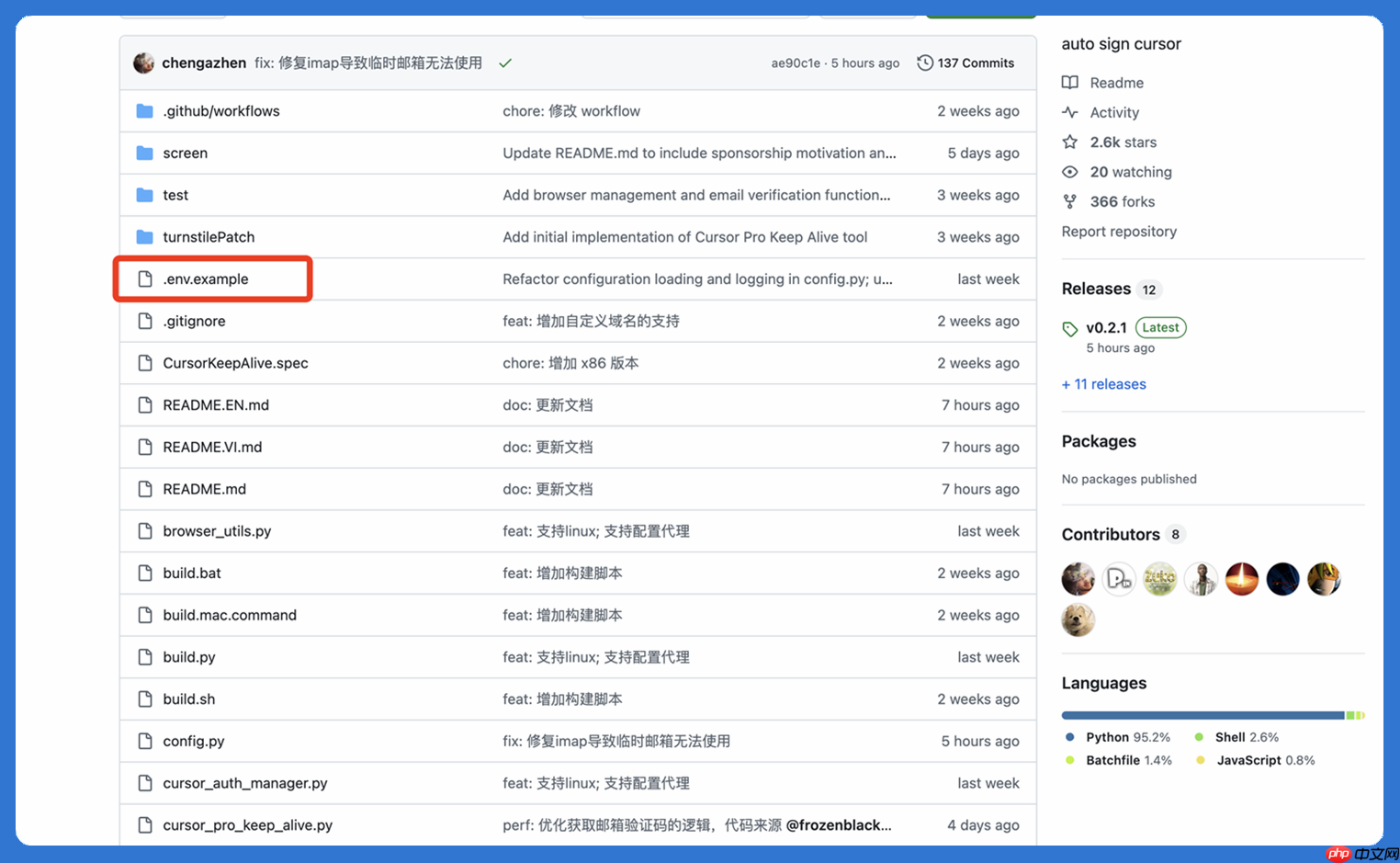Open the first contributor avatar
1400x863 pixels.
coord(1078,579)
